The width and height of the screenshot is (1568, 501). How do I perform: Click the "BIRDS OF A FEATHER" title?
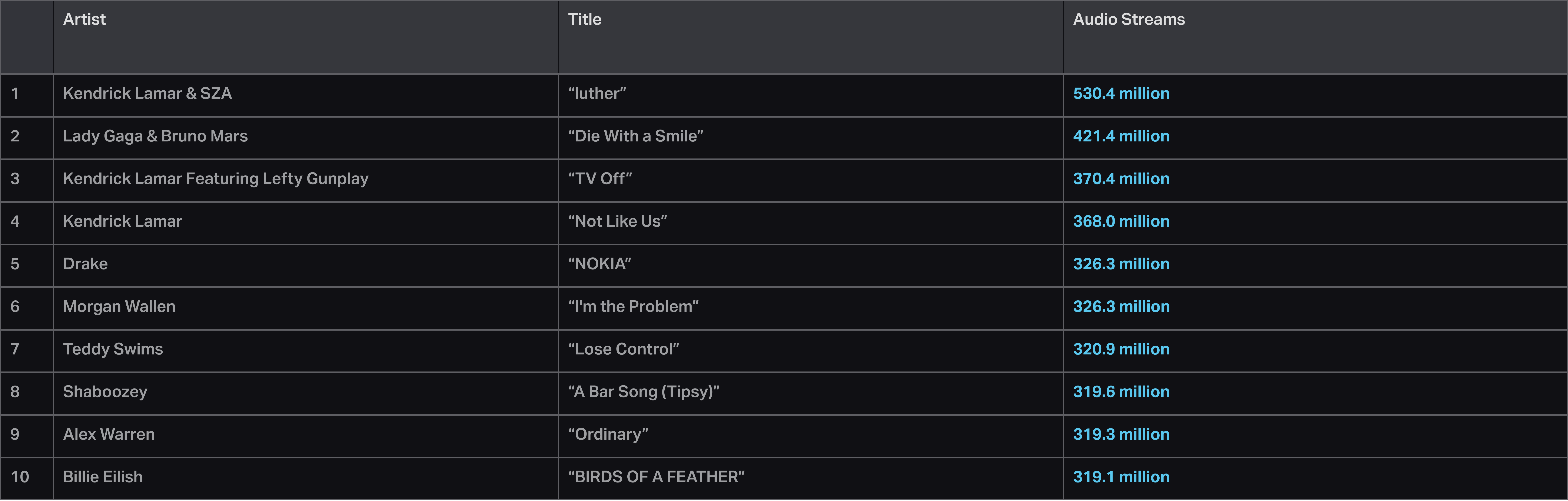[x=656, y=477]
